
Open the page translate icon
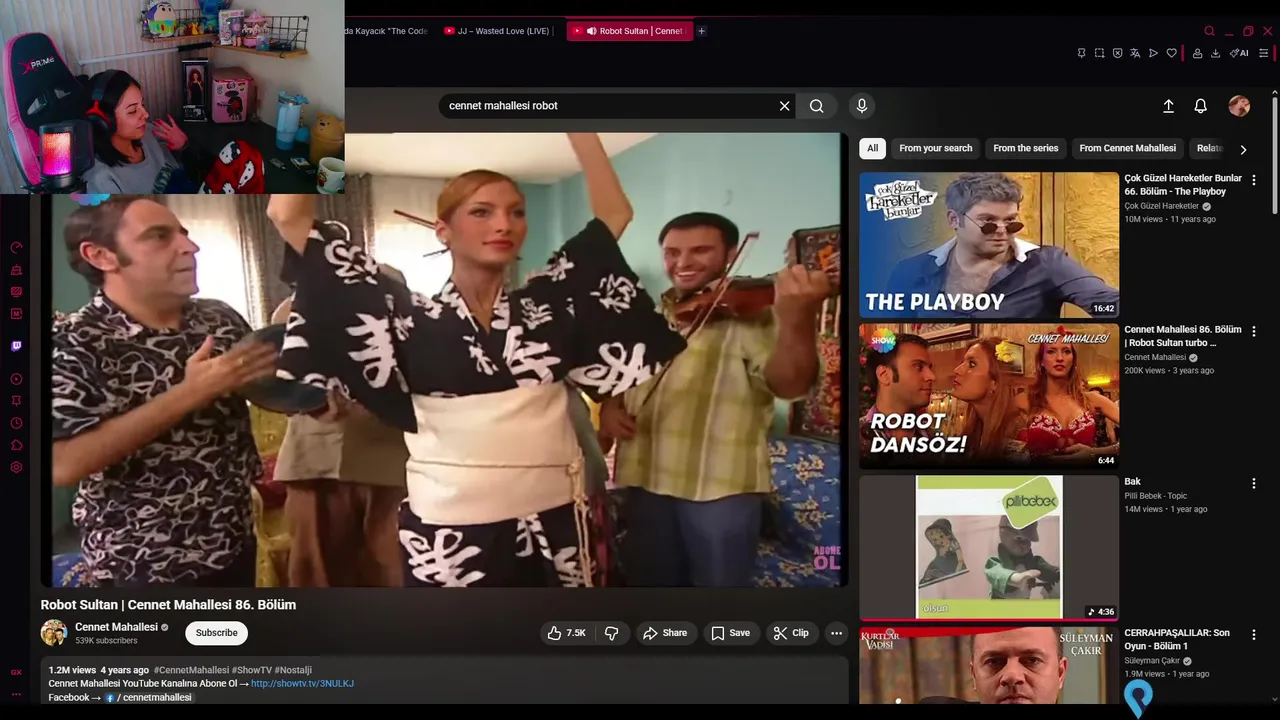pos(1135,53)
